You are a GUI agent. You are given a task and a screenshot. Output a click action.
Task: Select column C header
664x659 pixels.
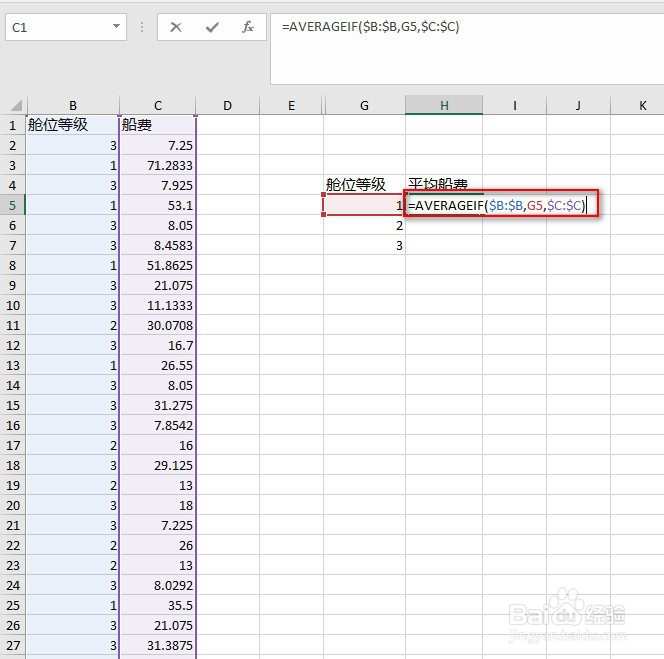pos(158,105)
